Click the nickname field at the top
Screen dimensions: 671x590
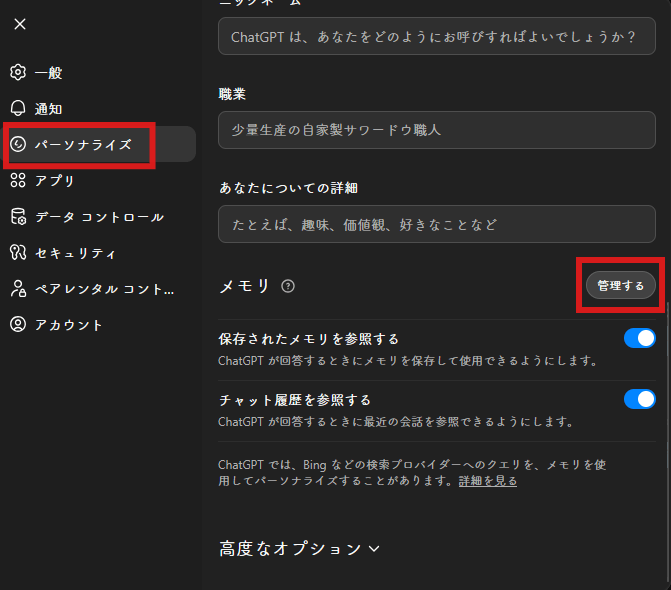point(438,36)
